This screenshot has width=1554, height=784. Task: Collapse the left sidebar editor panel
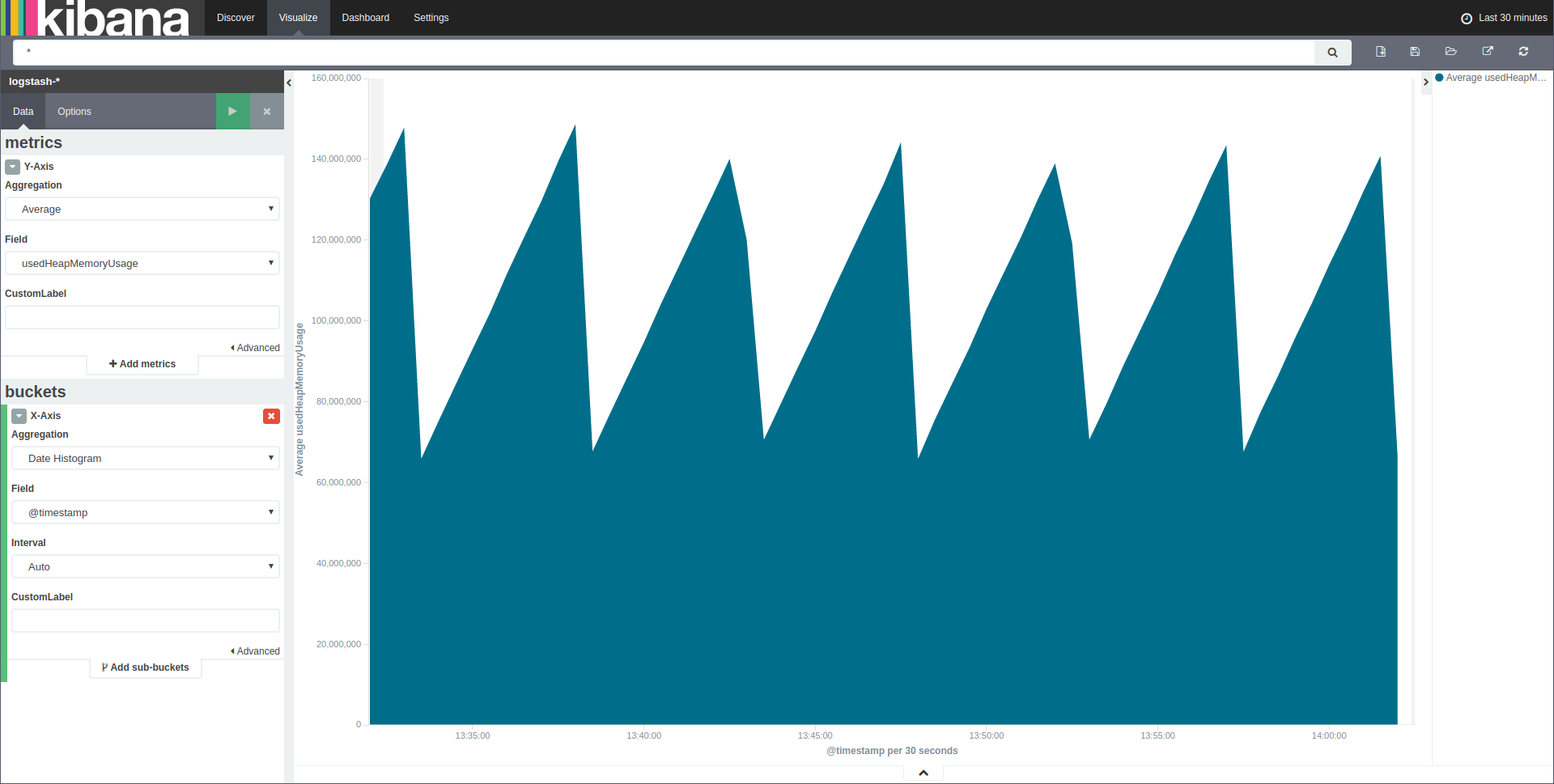[289, 83]
